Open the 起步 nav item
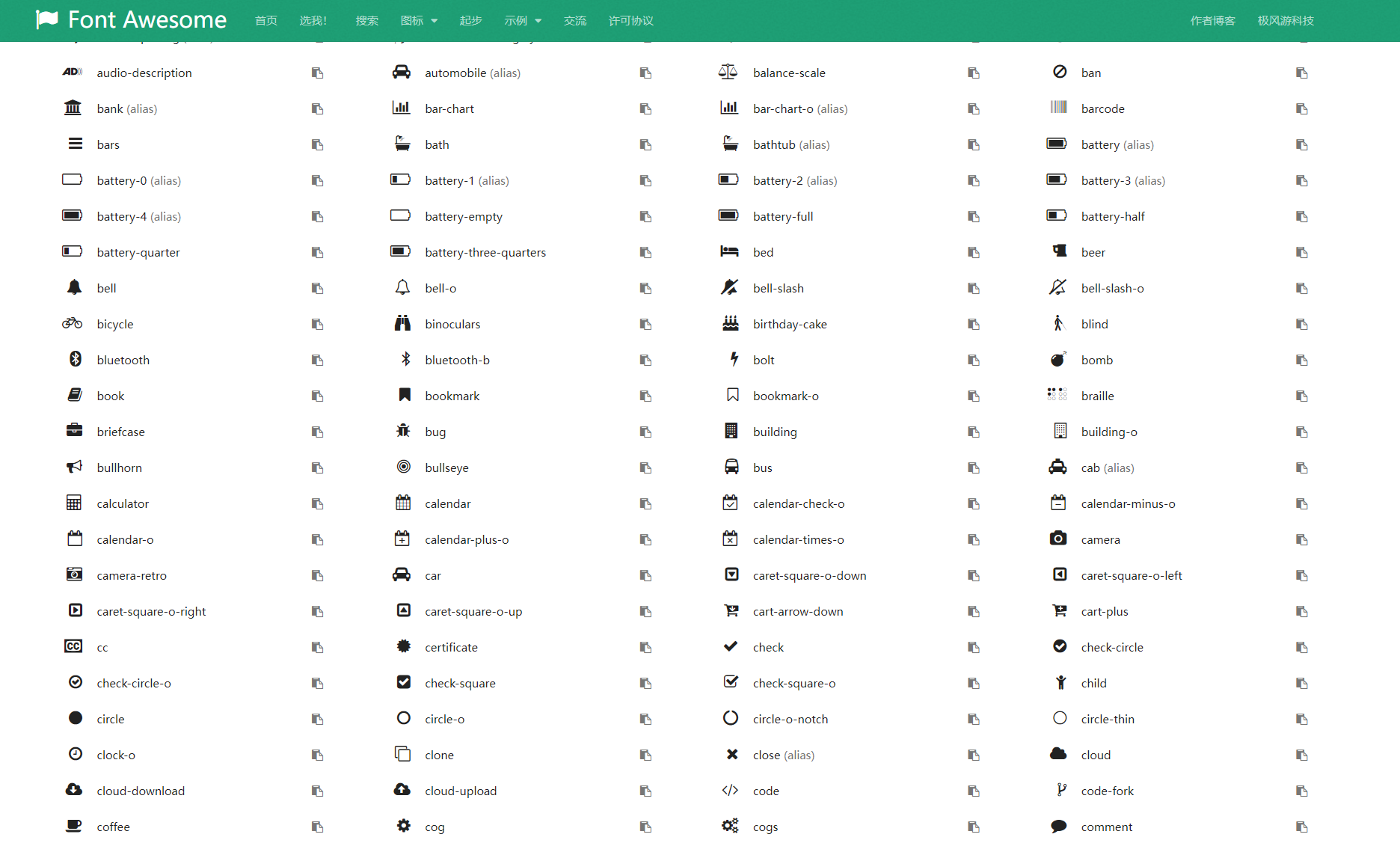Image resolution: width=1400 pixels, height=849 pixels. pos(470,21)
